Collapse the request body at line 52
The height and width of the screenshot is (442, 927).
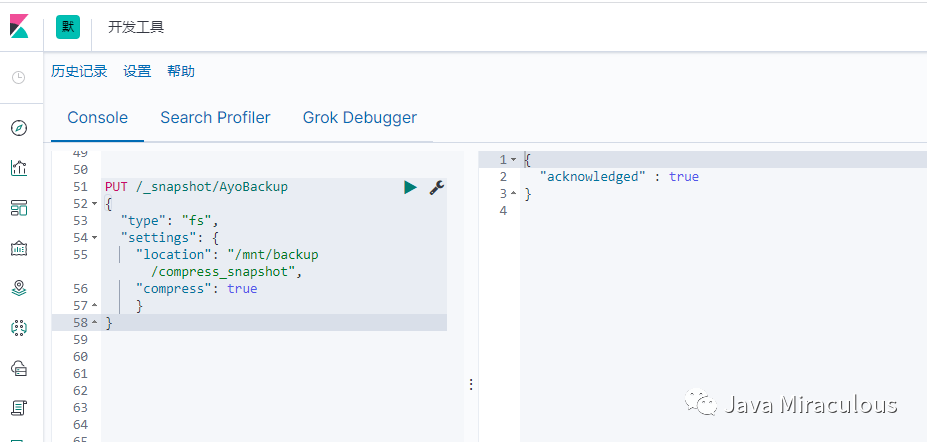click(94, 204)
